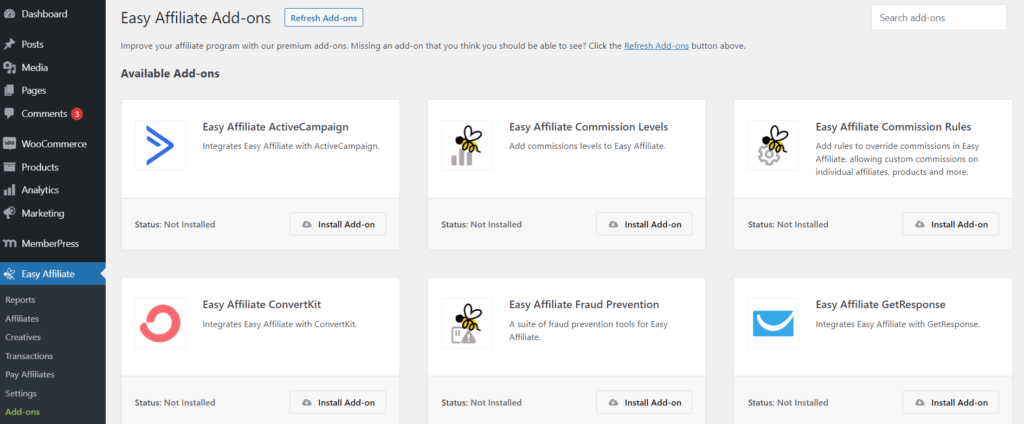Screen dimensions: 1024x424
Task: Click the Commission Rules bee gear icon
Action: [x=773, y=145]
